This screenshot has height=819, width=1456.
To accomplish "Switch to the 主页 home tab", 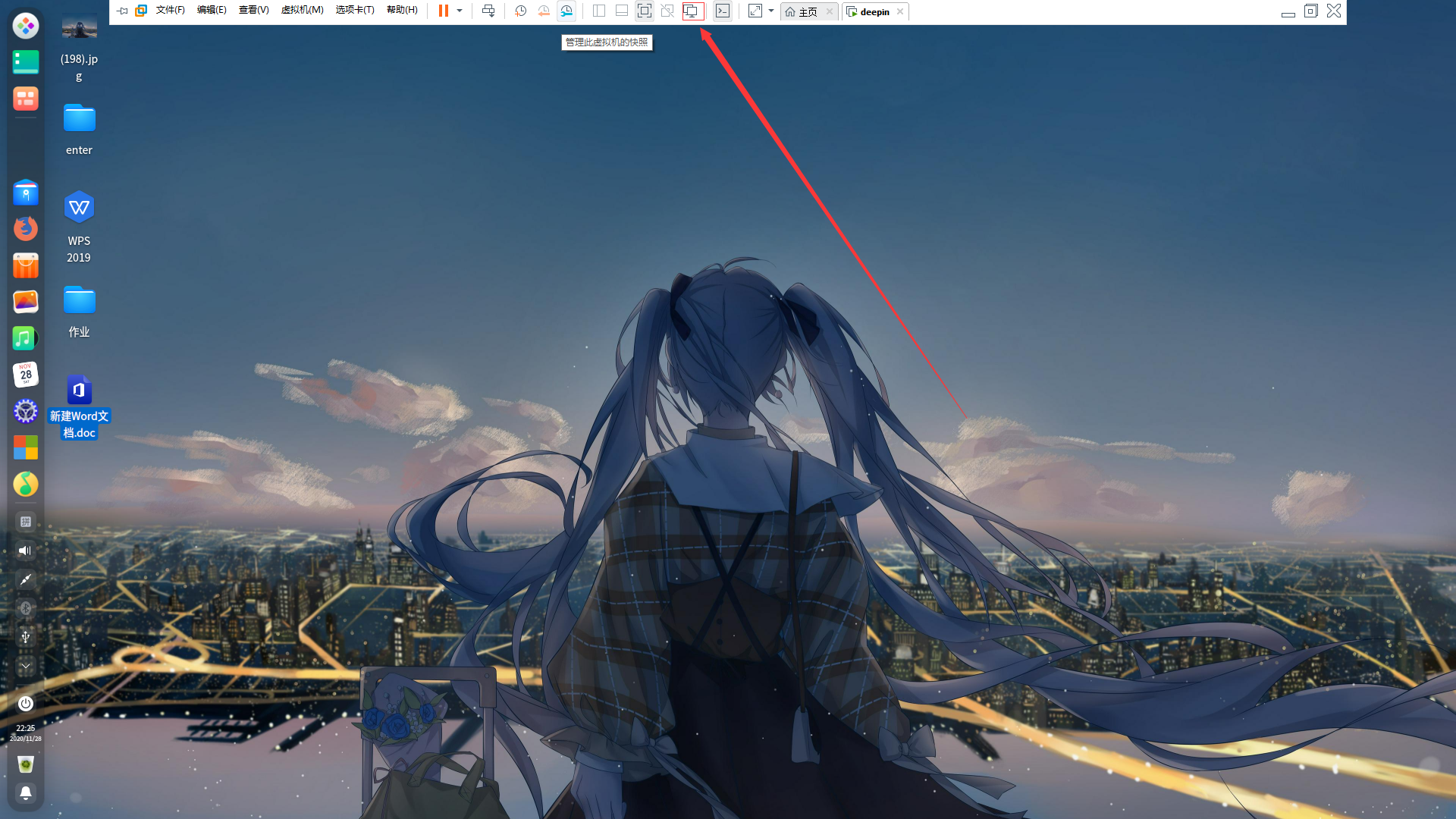I will 802,11.
